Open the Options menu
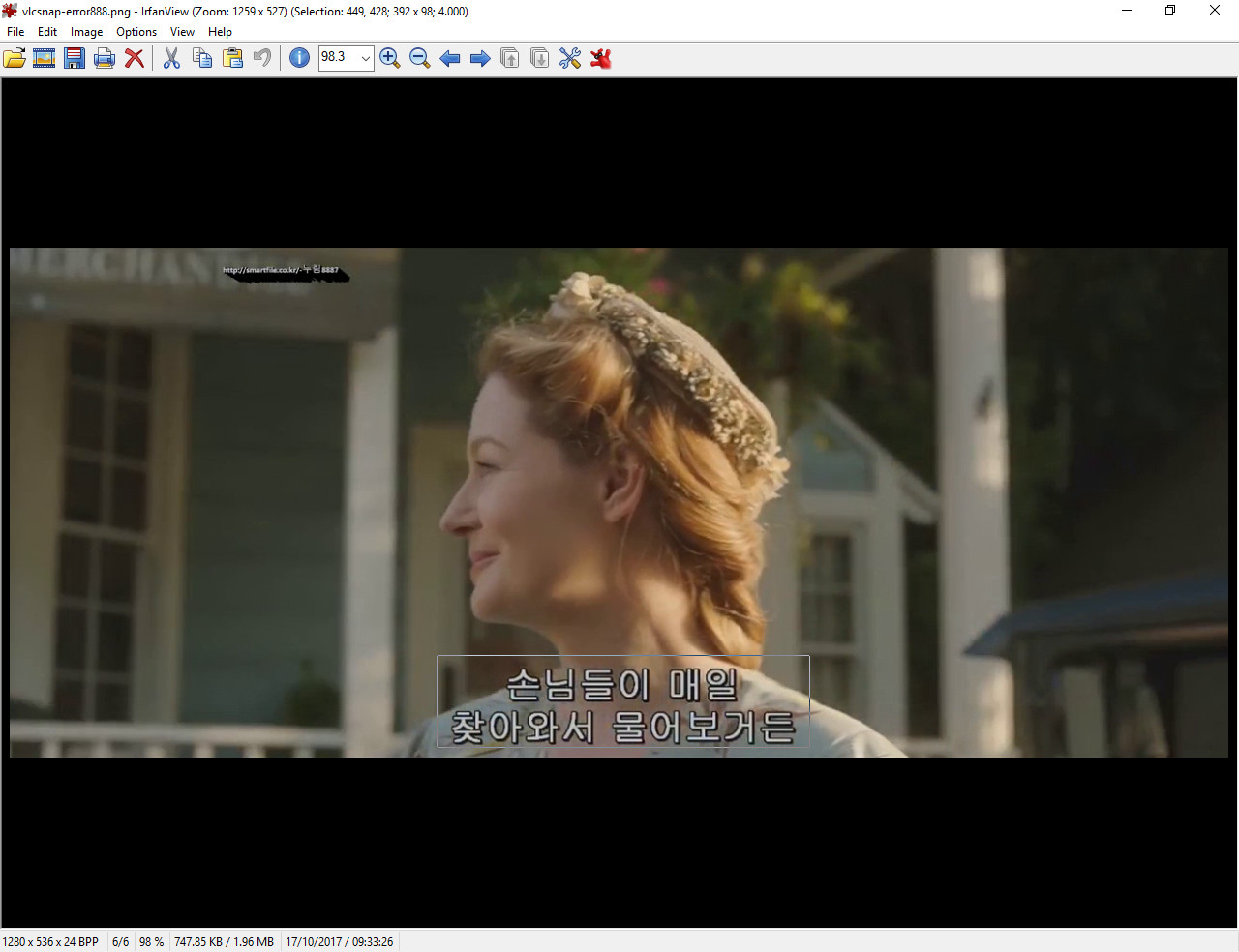 click(x=136, y=32)
